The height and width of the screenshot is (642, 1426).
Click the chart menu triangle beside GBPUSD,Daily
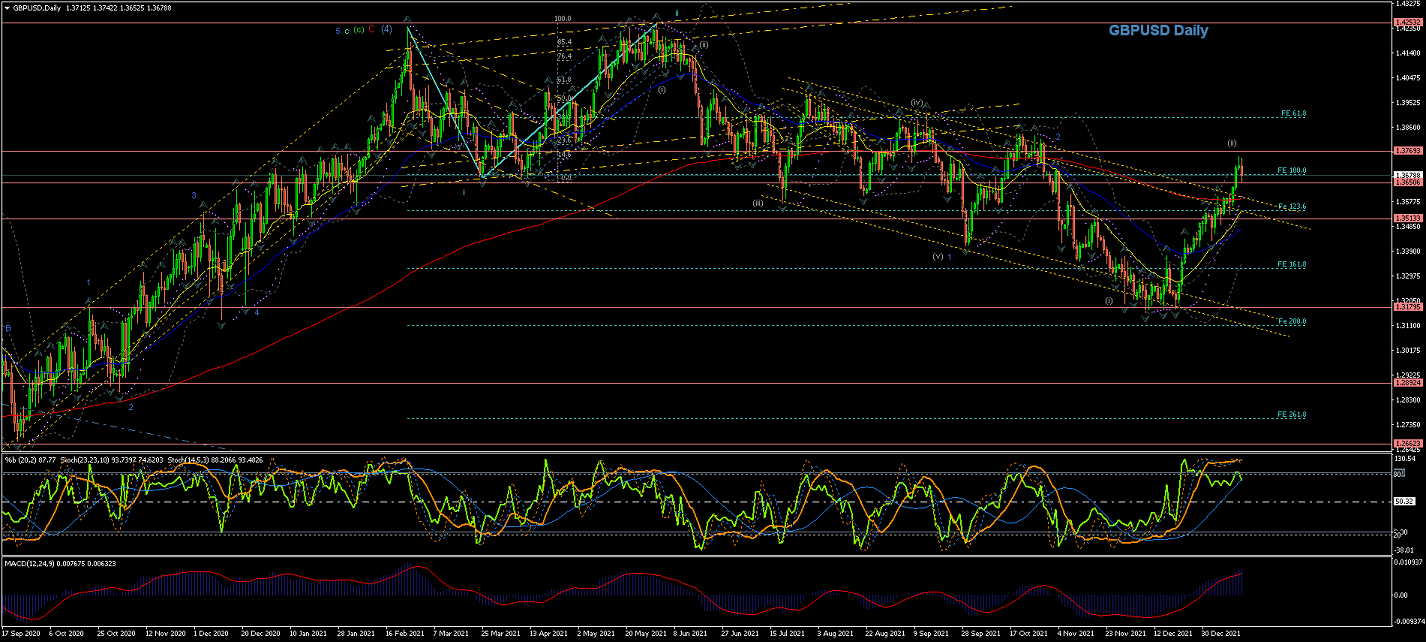(5, 6)
